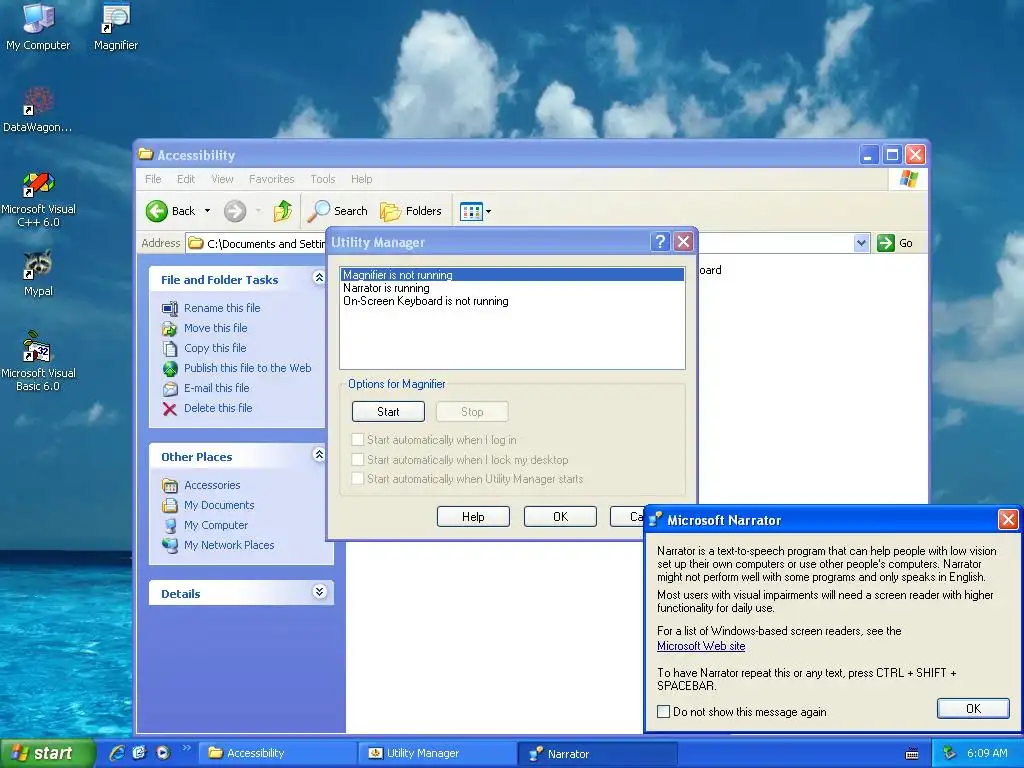Launch Internet Explorer from Quick Launch
This screenshot has width=1024, height=768.
pos(117,753)
